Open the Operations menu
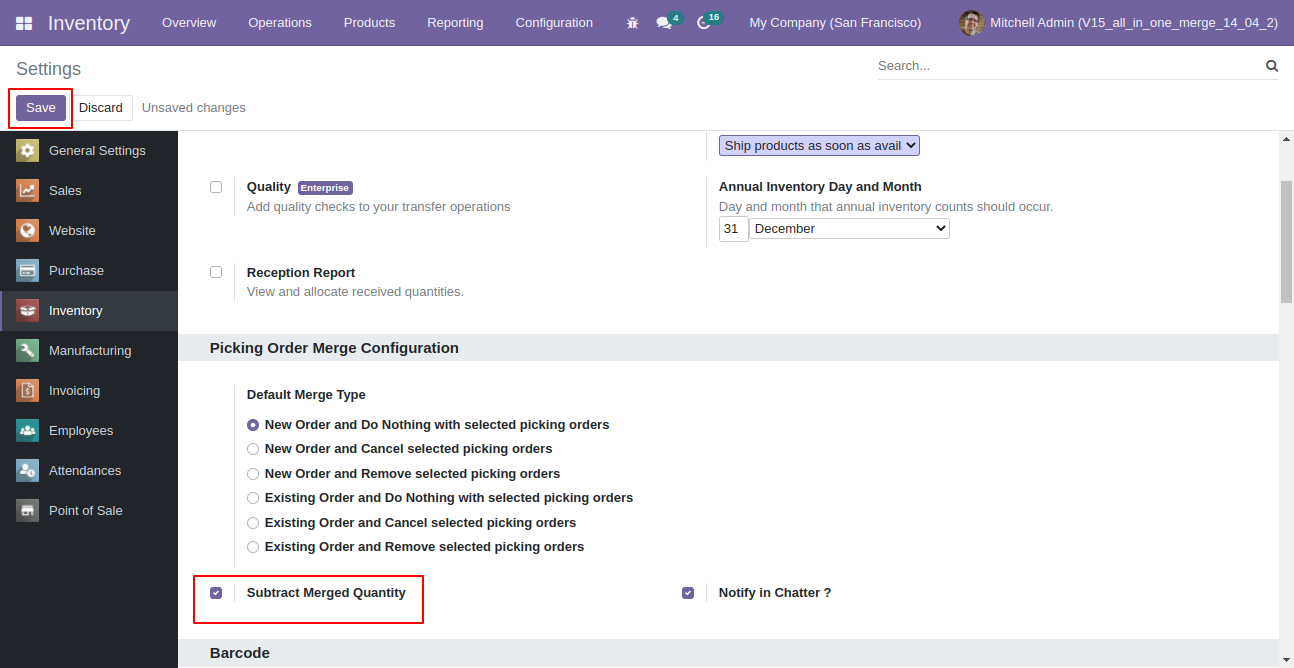The image size is (1294, 668). (x=280, y=23)
